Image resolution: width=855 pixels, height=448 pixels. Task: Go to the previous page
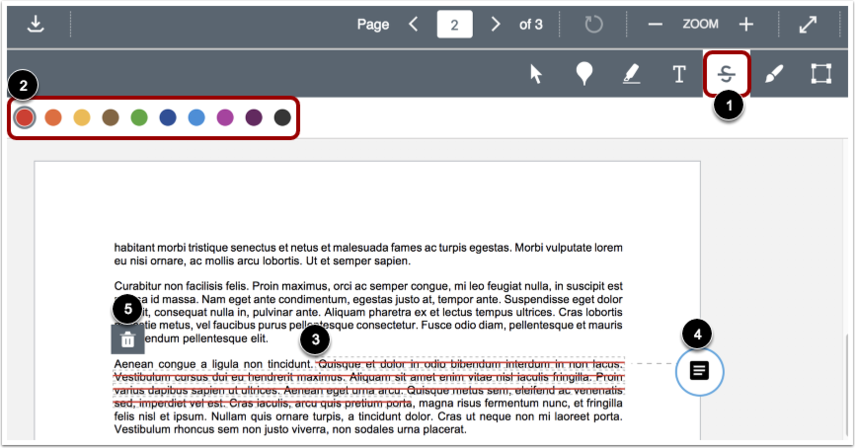413,24
